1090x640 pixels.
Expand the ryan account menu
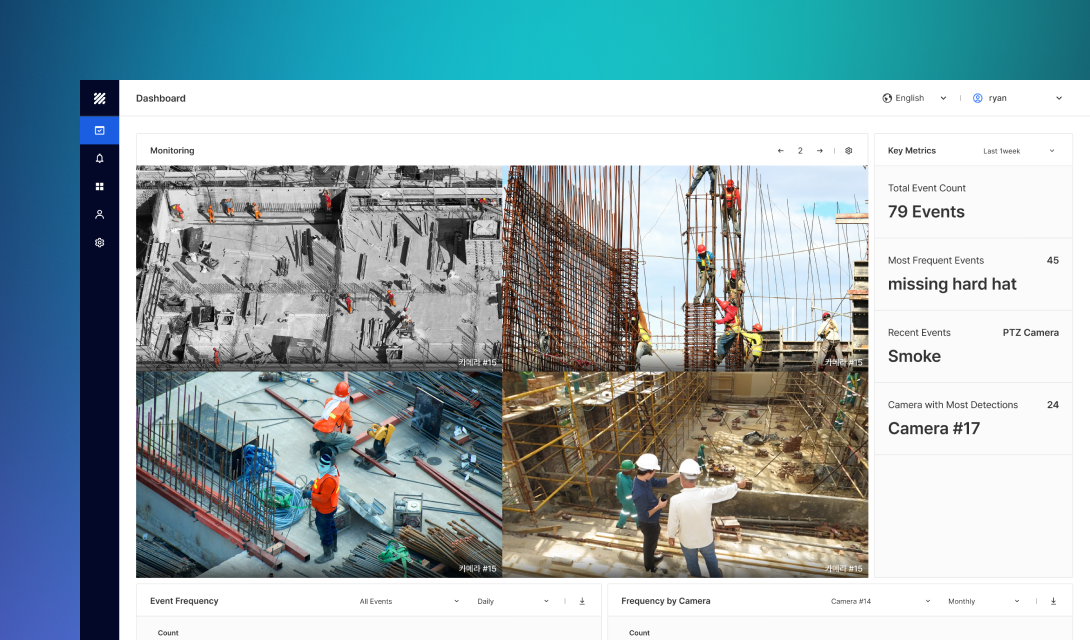(1059, 98)
